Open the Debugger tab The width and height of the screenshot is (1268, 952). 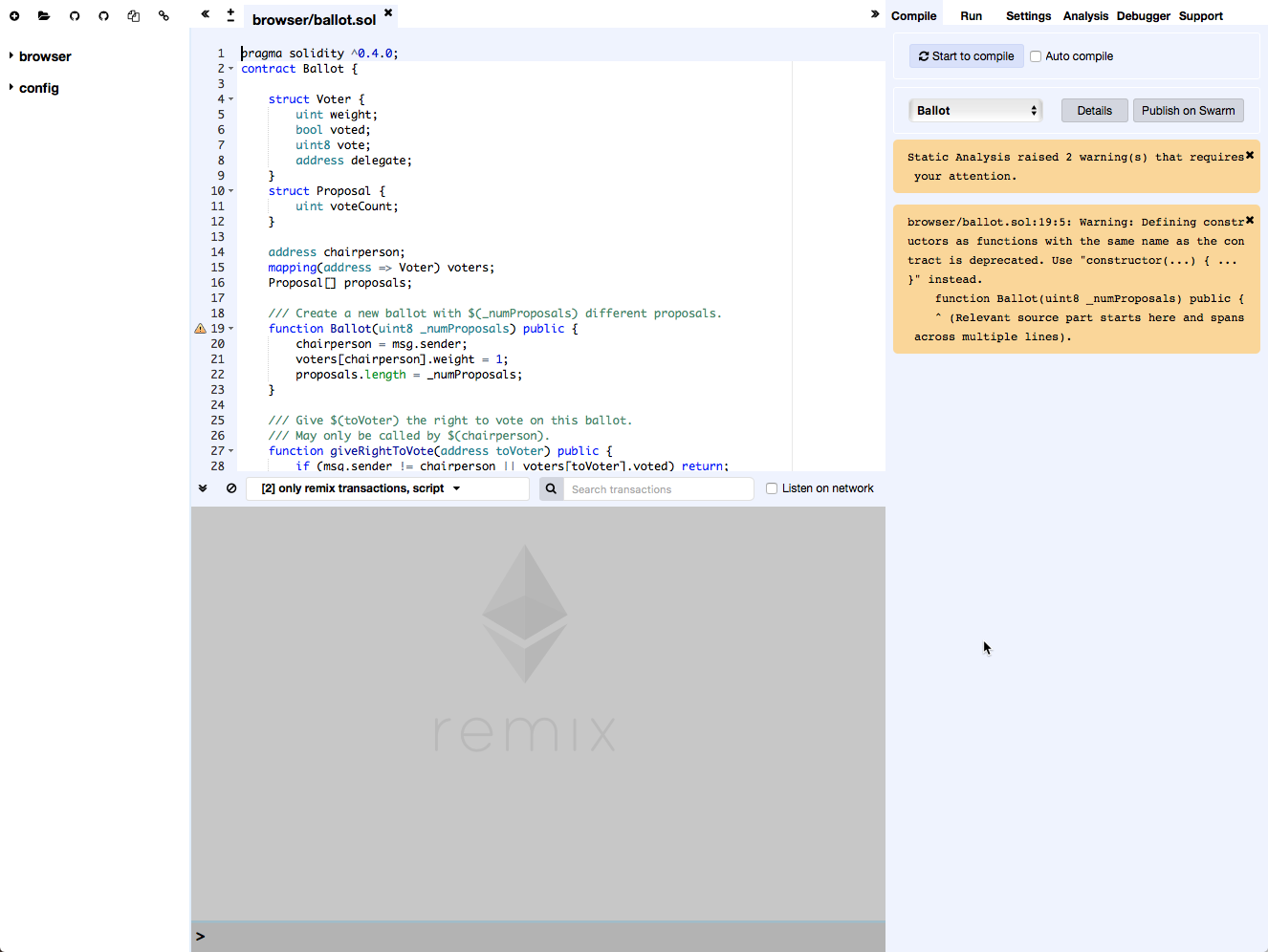pyautogui.click(x=1143, y=16)
